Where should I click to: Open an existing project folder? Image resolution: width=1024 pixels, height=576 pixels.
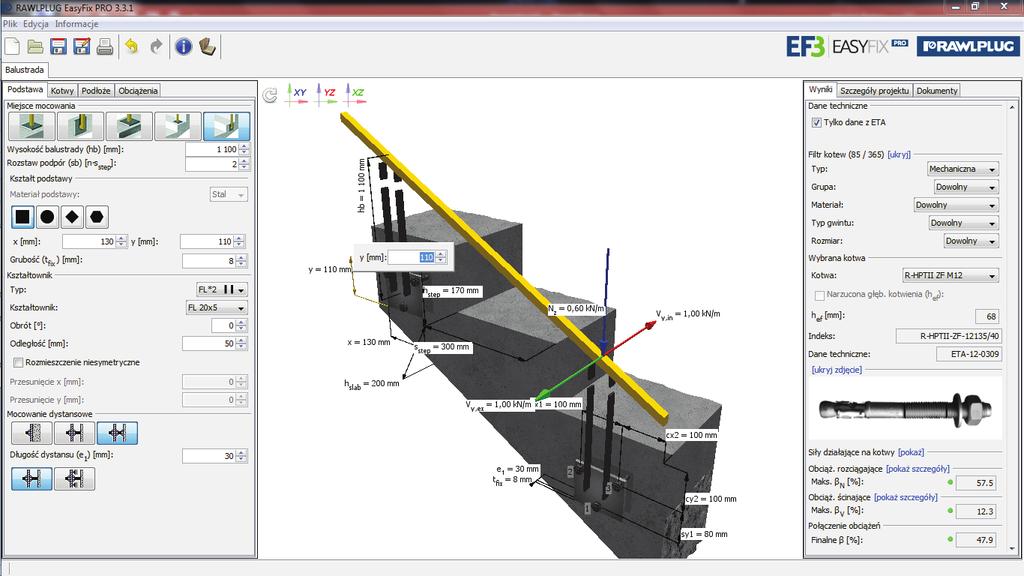(x=35, y=46)
